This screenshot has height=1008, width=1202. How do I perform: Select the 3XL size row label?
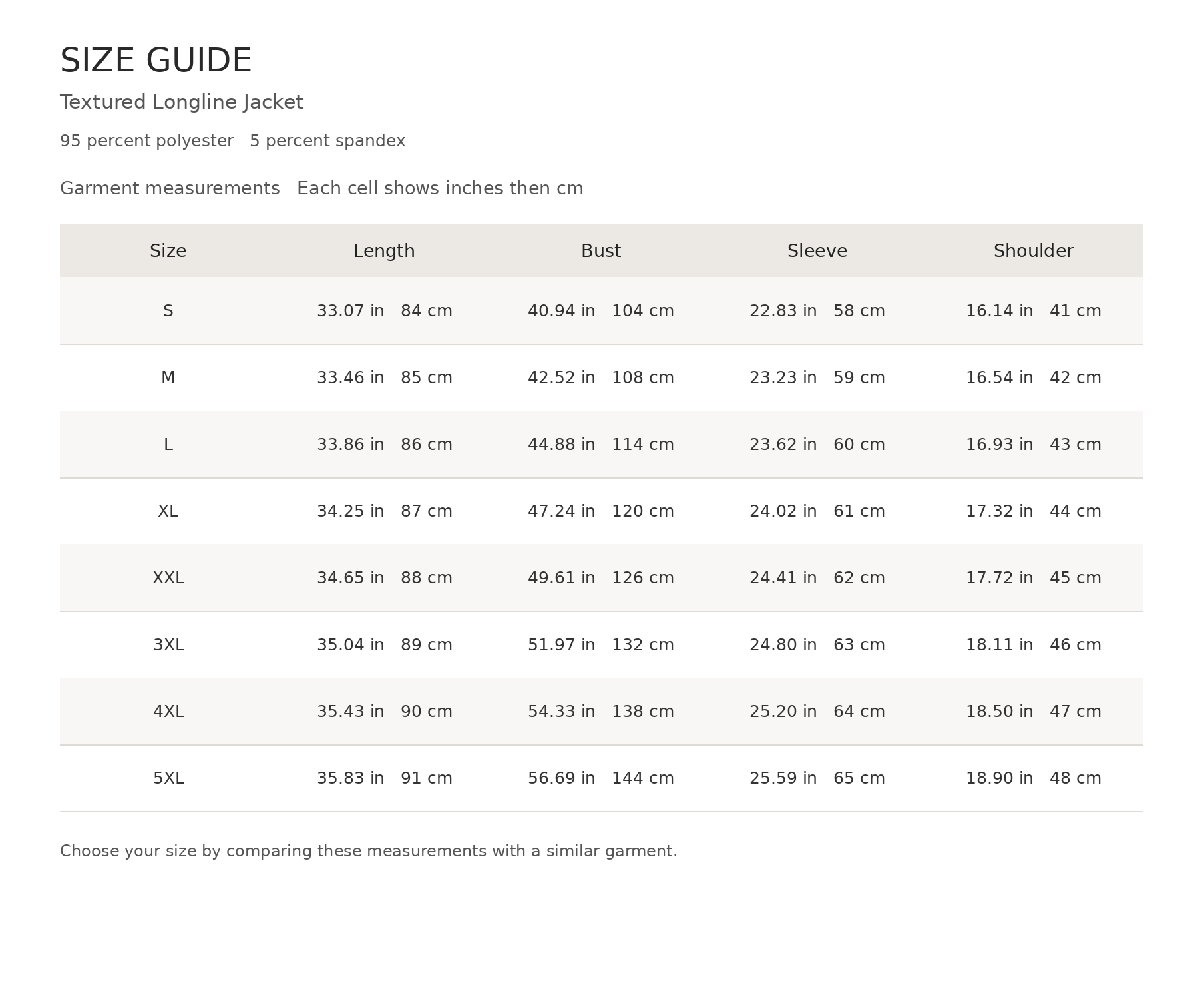[x=168, y=645]
